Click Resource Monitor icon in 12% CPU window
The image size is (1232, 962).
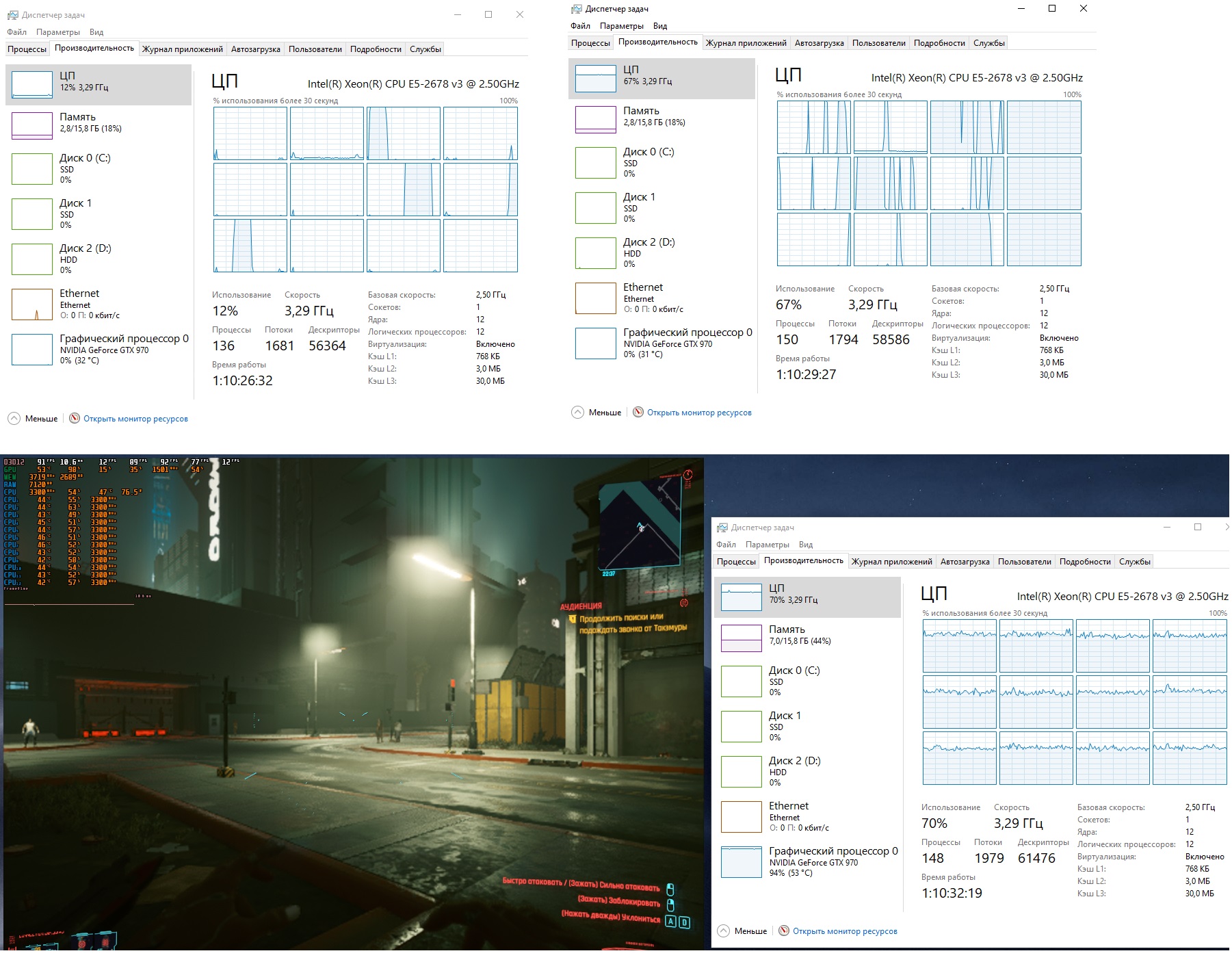[75, 418]
